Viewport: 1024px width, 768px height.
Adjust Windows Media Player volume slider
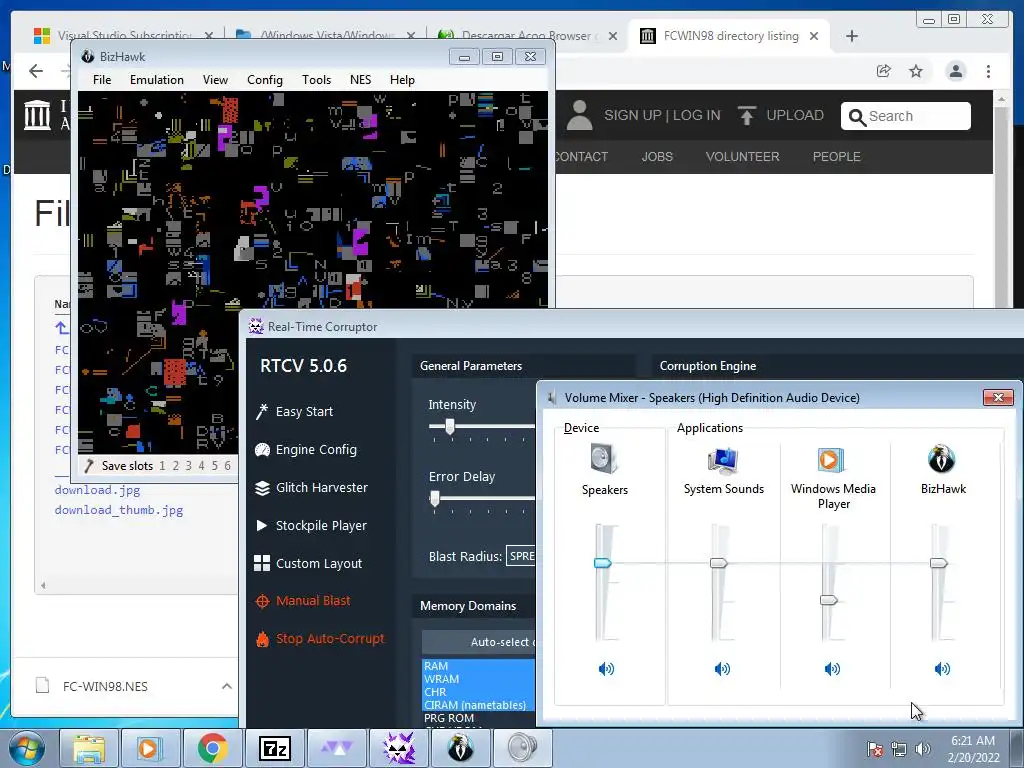(x=829, y=600)
